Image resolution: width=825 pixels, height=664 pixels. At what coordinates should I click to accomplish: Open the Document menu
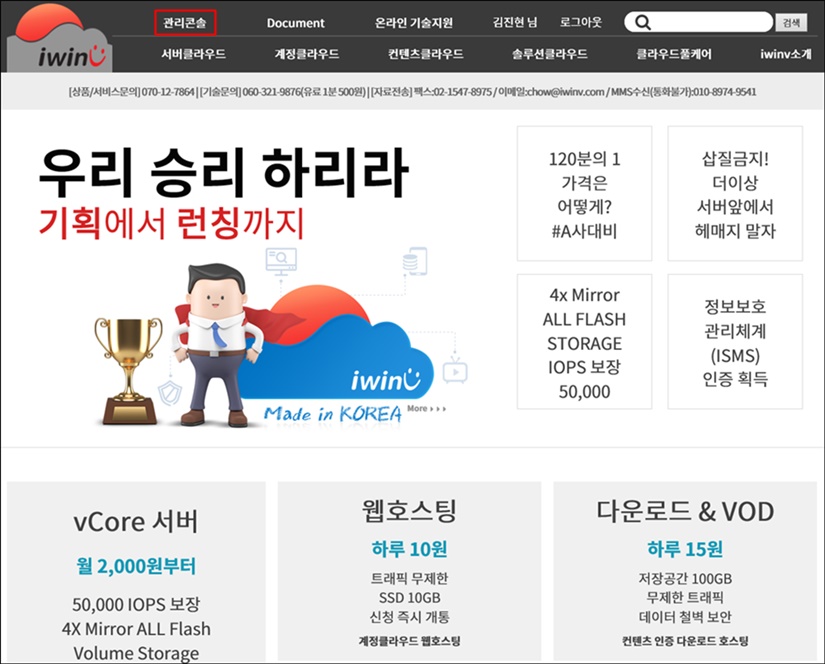point(295,23)
